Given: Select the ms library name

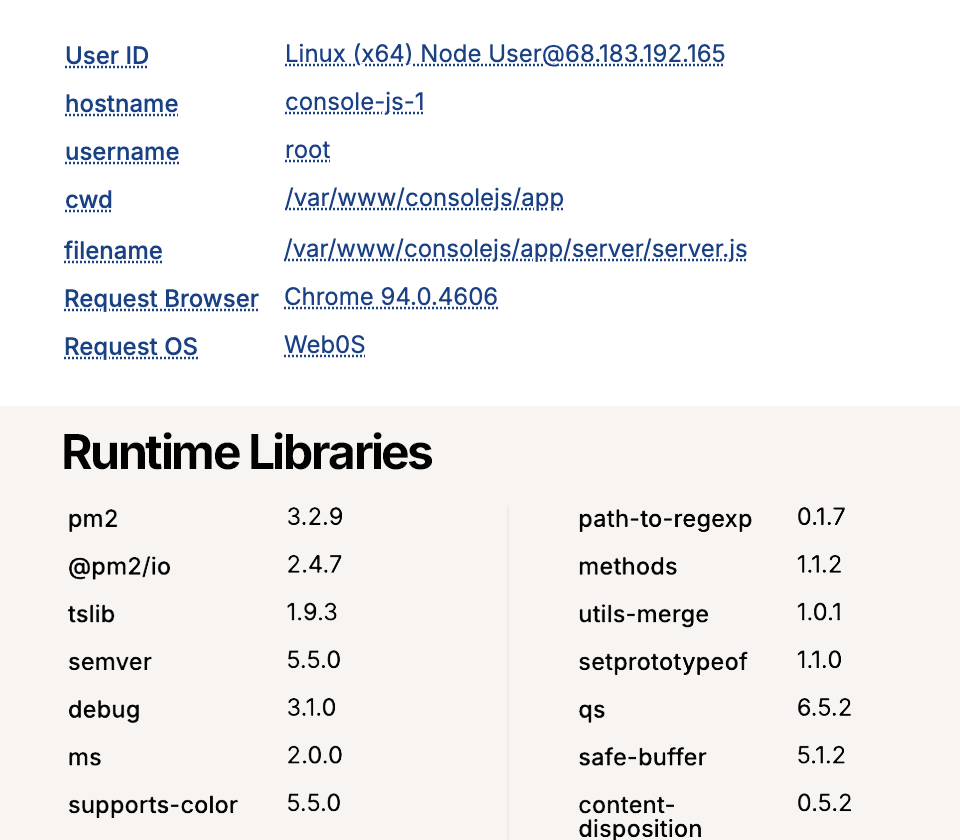Looking at the screenshot, I should 84,757.
